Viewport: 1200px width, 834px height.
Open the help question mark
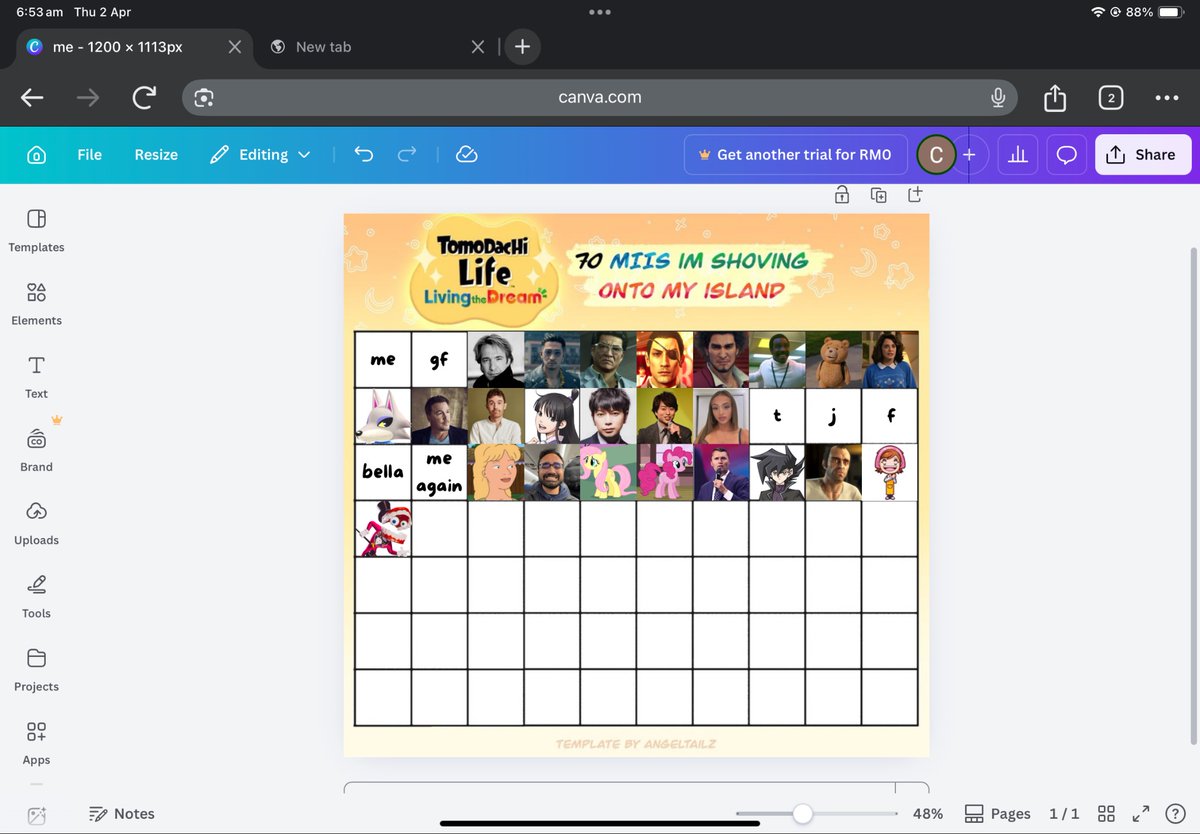coord(1174,814)
